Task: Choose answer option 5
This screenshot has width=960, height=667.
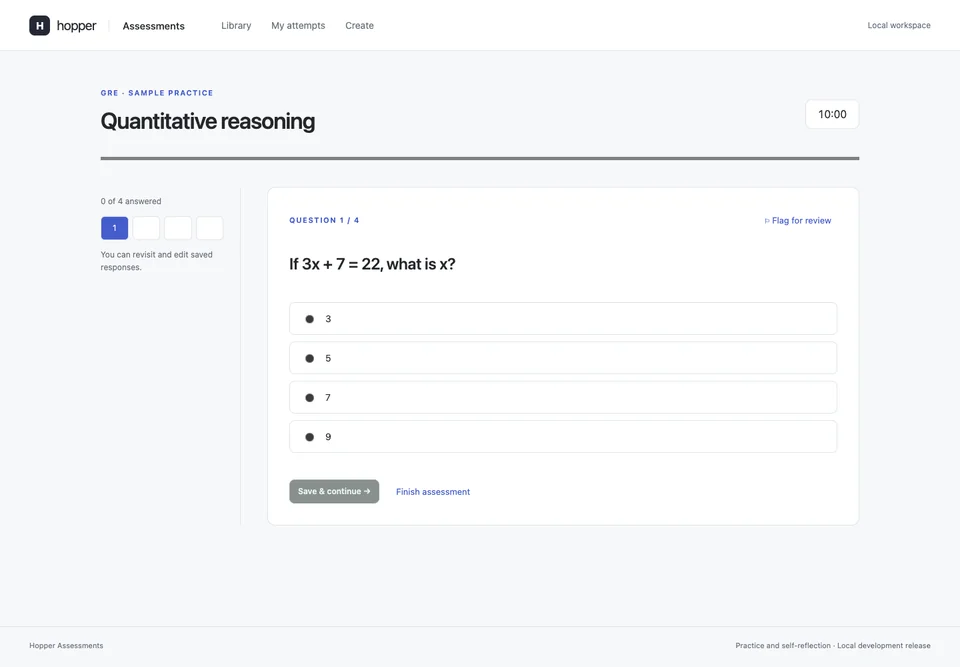Action: tap(563, 358)
